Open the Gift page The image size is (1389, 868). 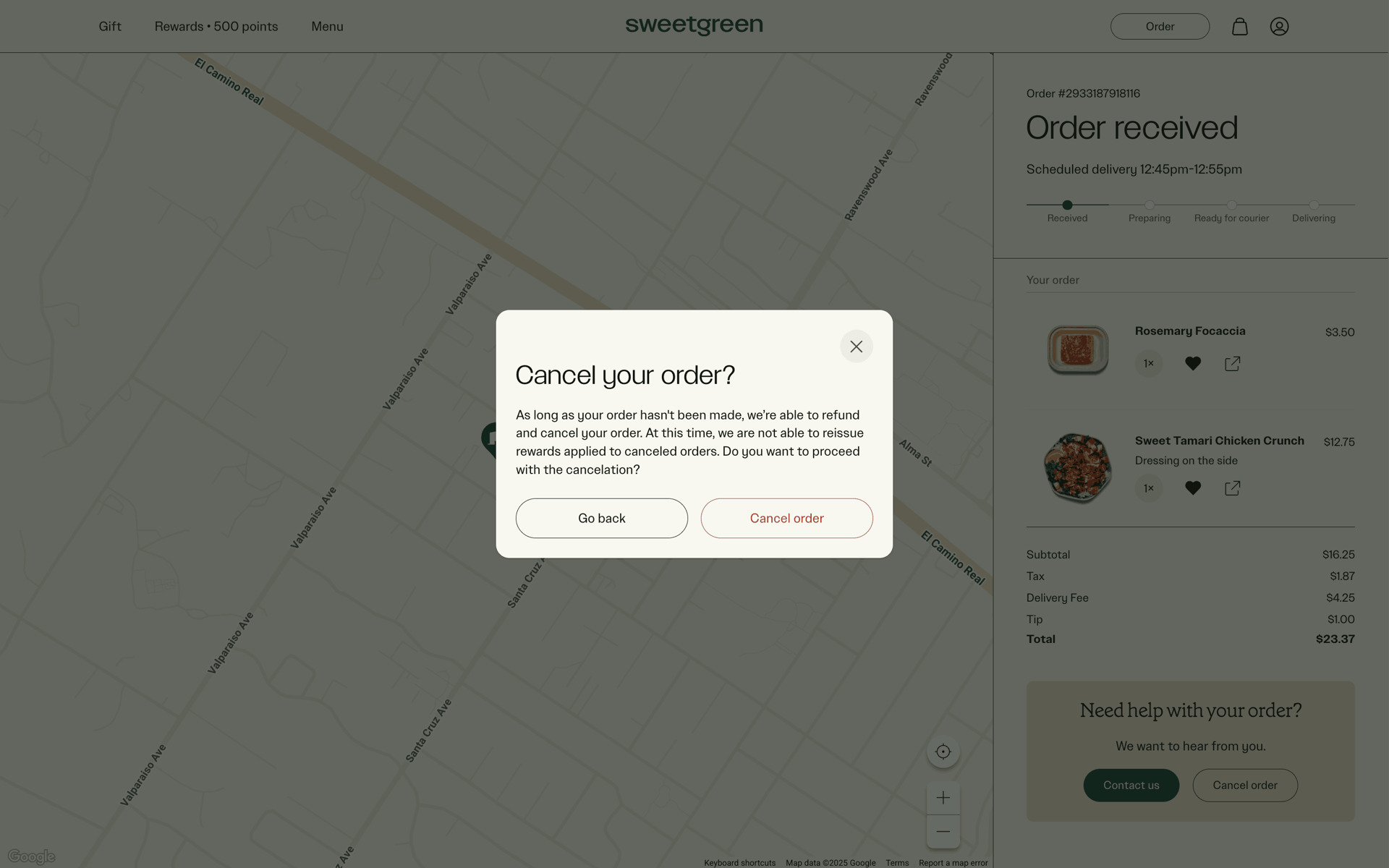point(110,27)
